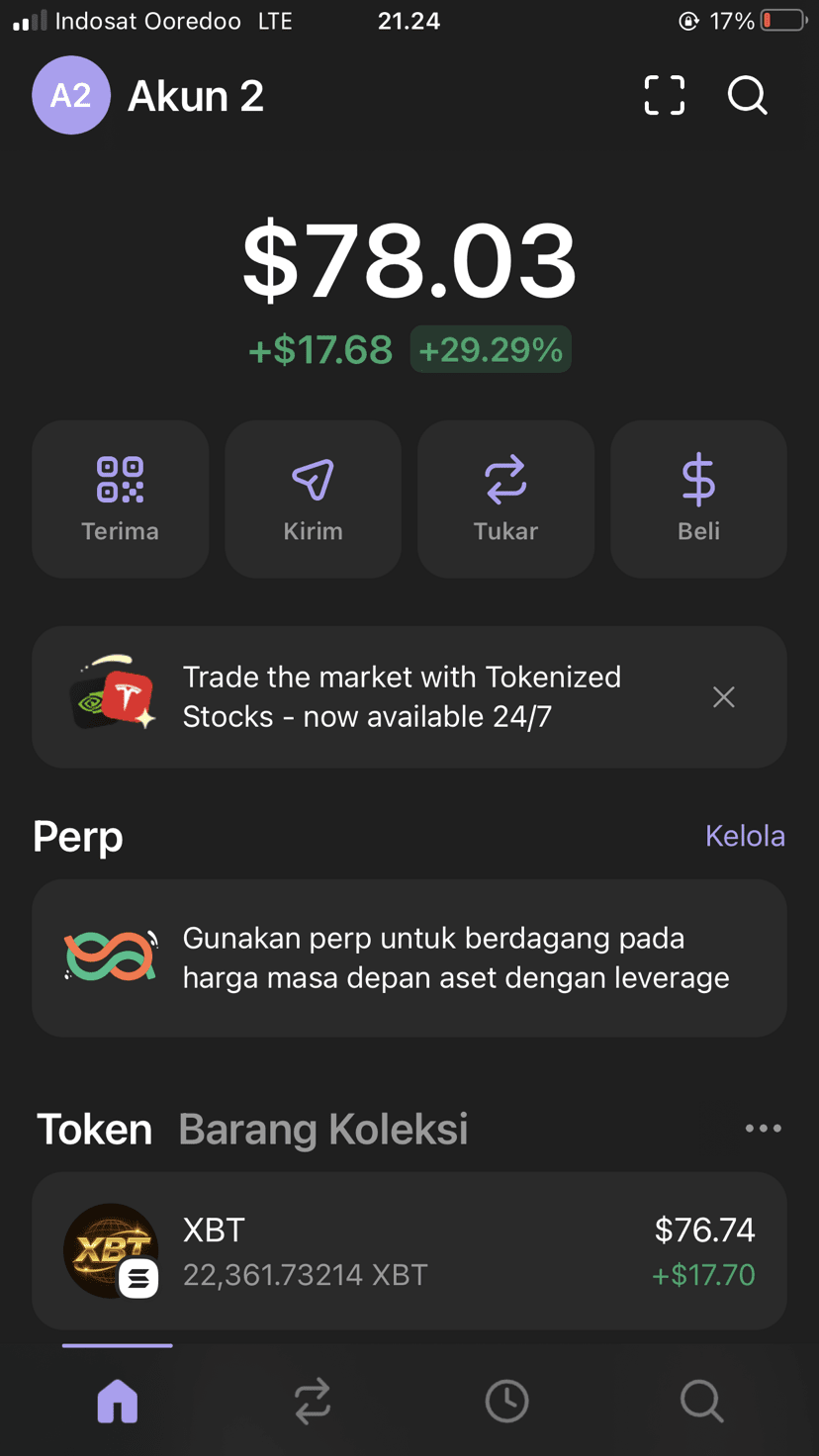Open the three-dot token options menu
The image size is (819, 1456).
tap(764, 1129)
